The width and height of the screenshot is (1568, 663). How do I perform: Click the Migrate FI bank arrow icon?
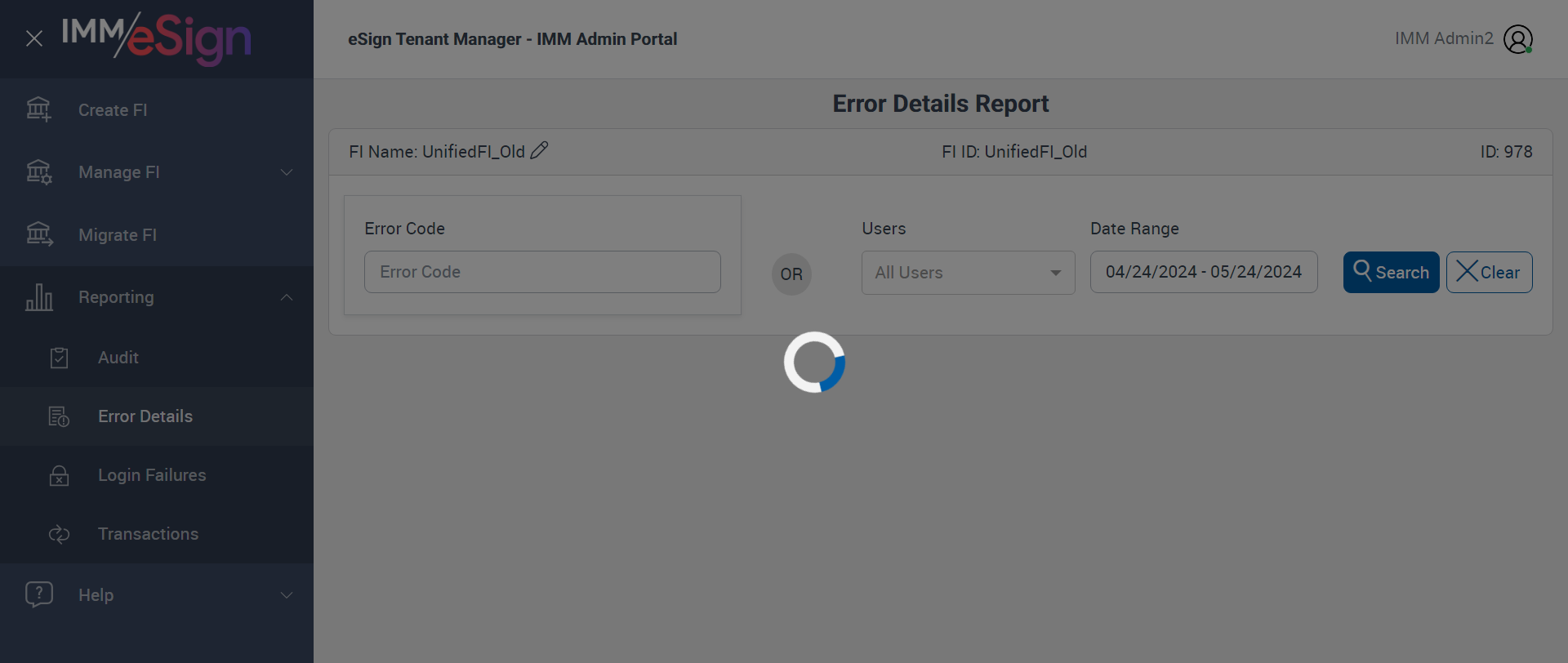click(x=38, y=234)
